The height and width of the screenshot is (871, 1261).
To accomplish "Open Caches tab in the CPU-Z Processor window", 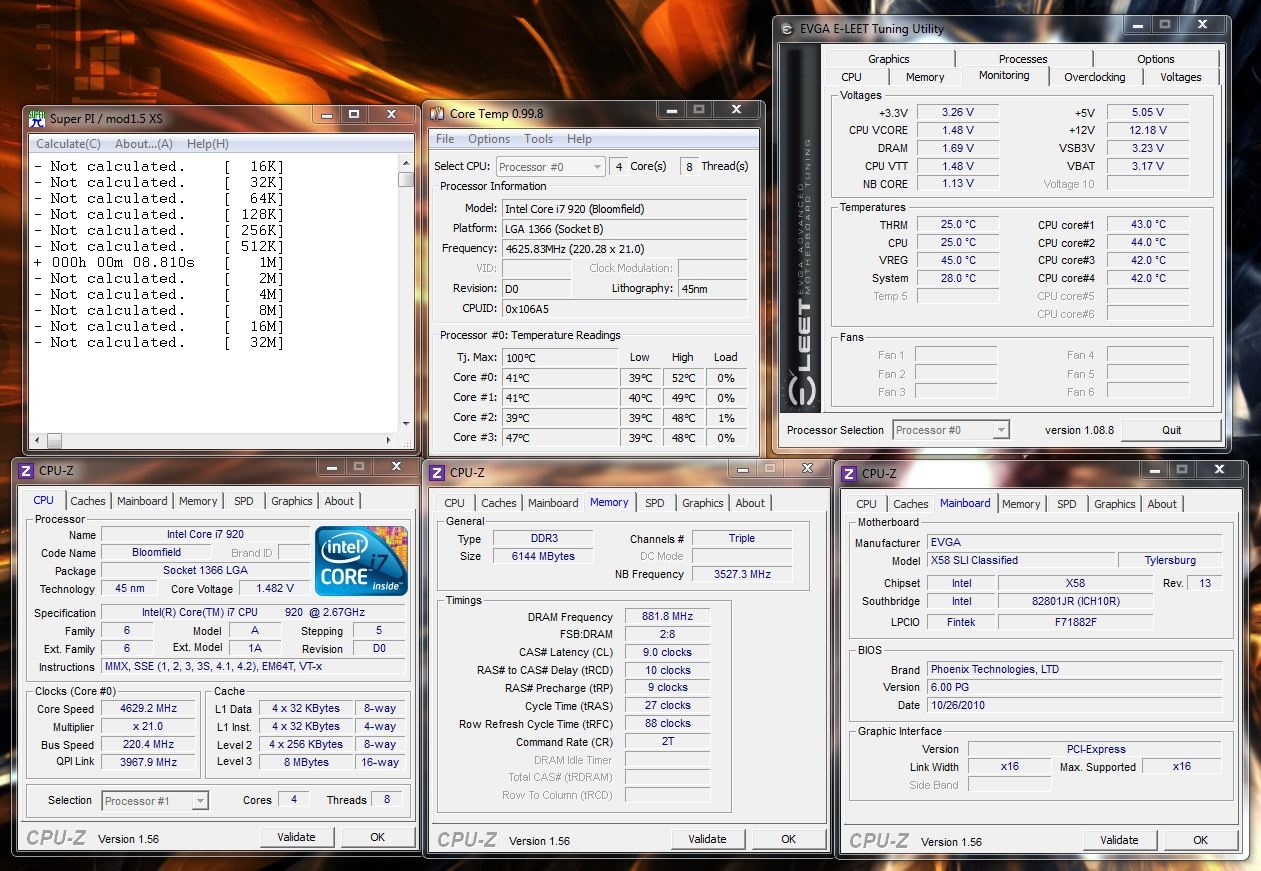I will [x=88, y=501].
